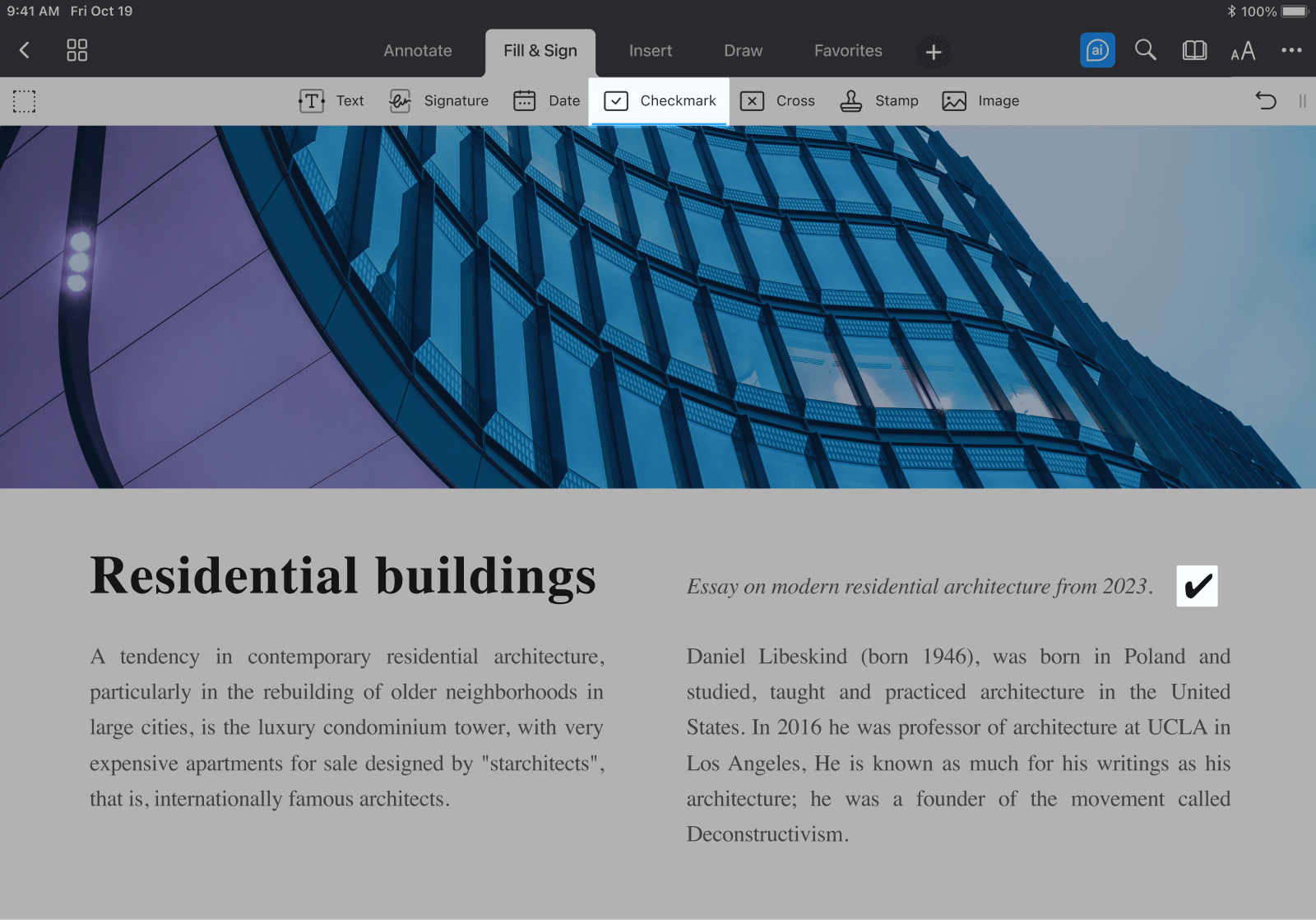
Task: Open the book reading mode icon
Action: click(1194, 50)
